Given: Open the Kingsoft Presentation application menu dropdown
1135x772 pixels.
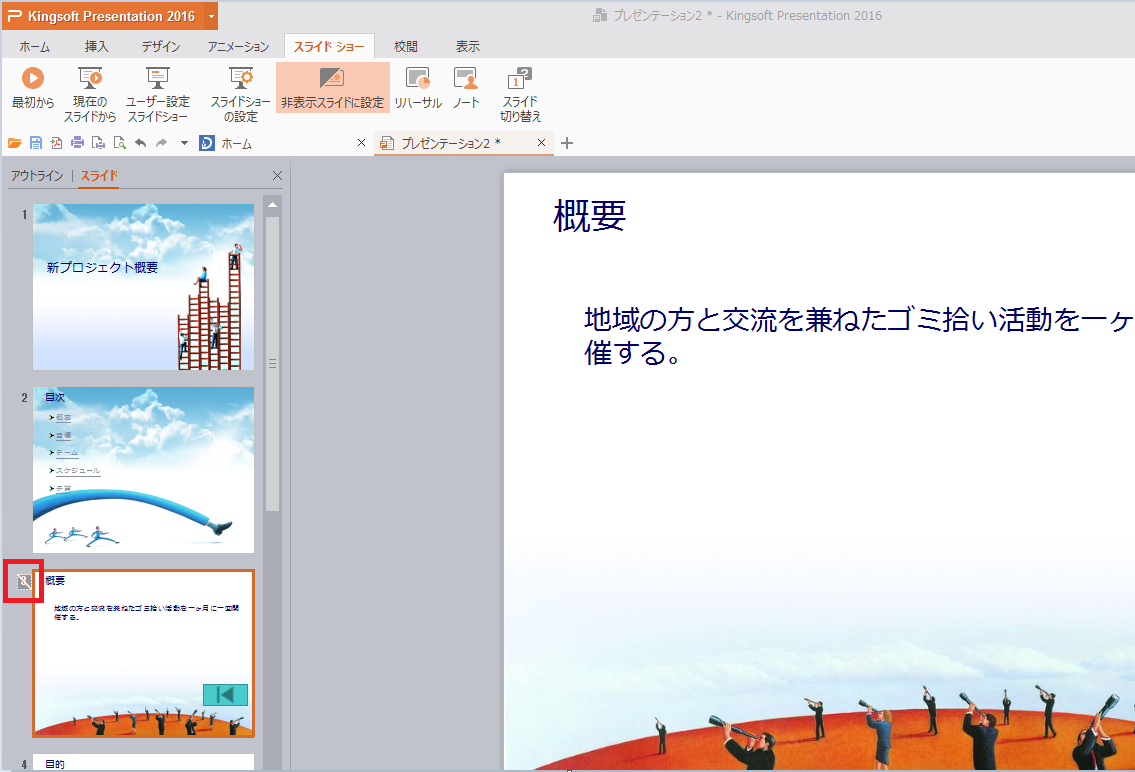Looking at the screenshot, I should click(211, 16).
